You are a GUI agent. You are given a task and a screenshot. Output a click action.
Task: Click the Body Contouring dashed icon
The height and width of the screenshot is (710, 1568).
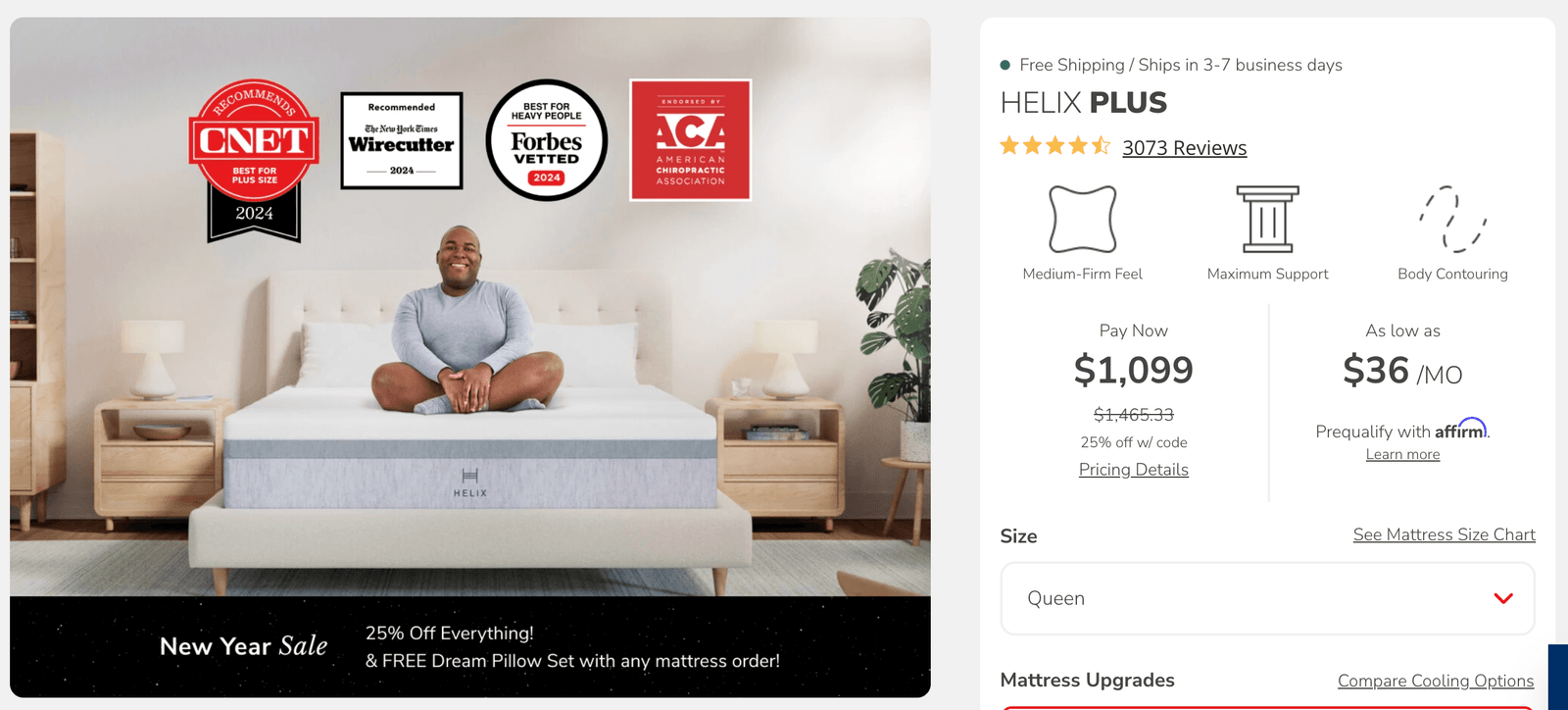[x=1453, y=219]
